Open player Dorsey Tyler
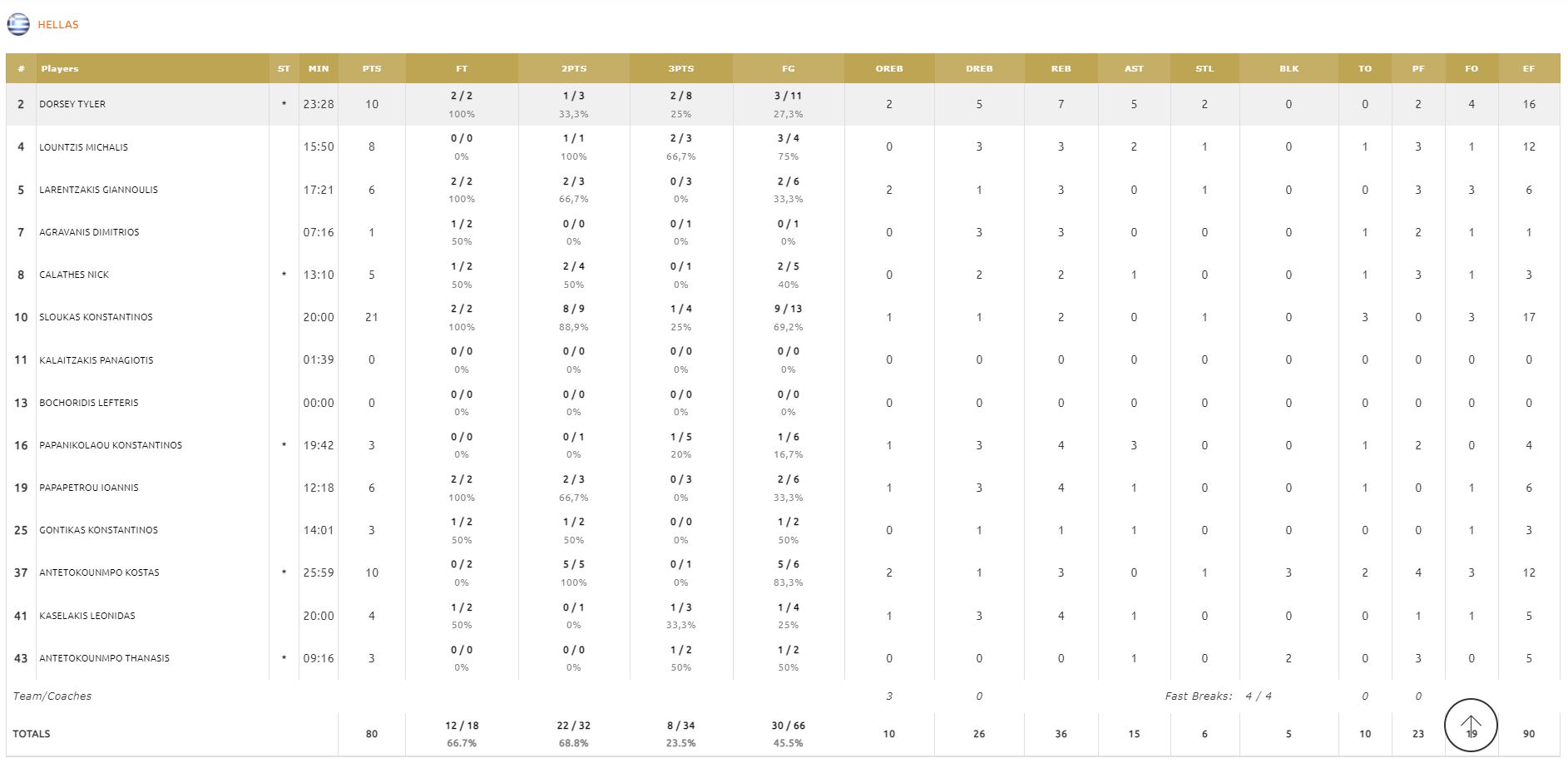The height and width of the screenshot is (773, 1568). coord(72,104)
